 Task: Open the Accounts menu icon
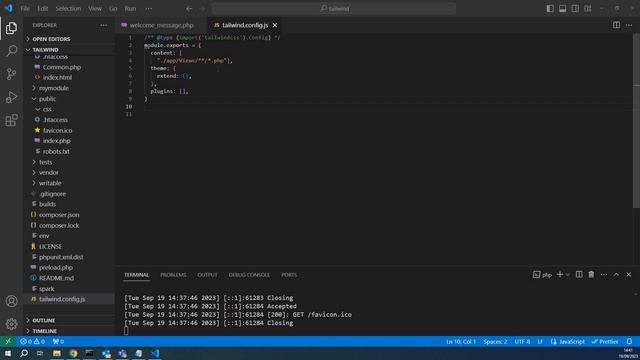click(11, 301)
